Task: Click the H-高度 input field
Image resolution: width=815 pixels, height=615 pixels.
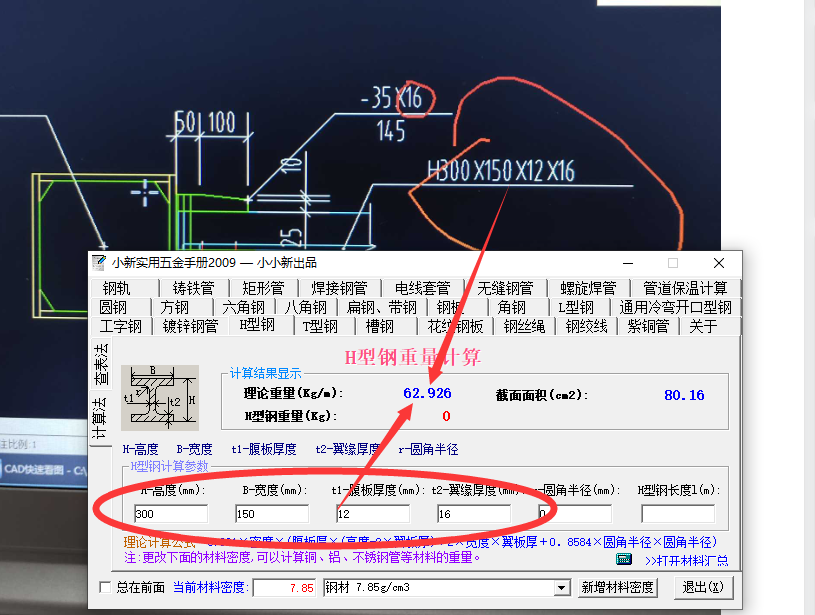Action: coord(170,514)
